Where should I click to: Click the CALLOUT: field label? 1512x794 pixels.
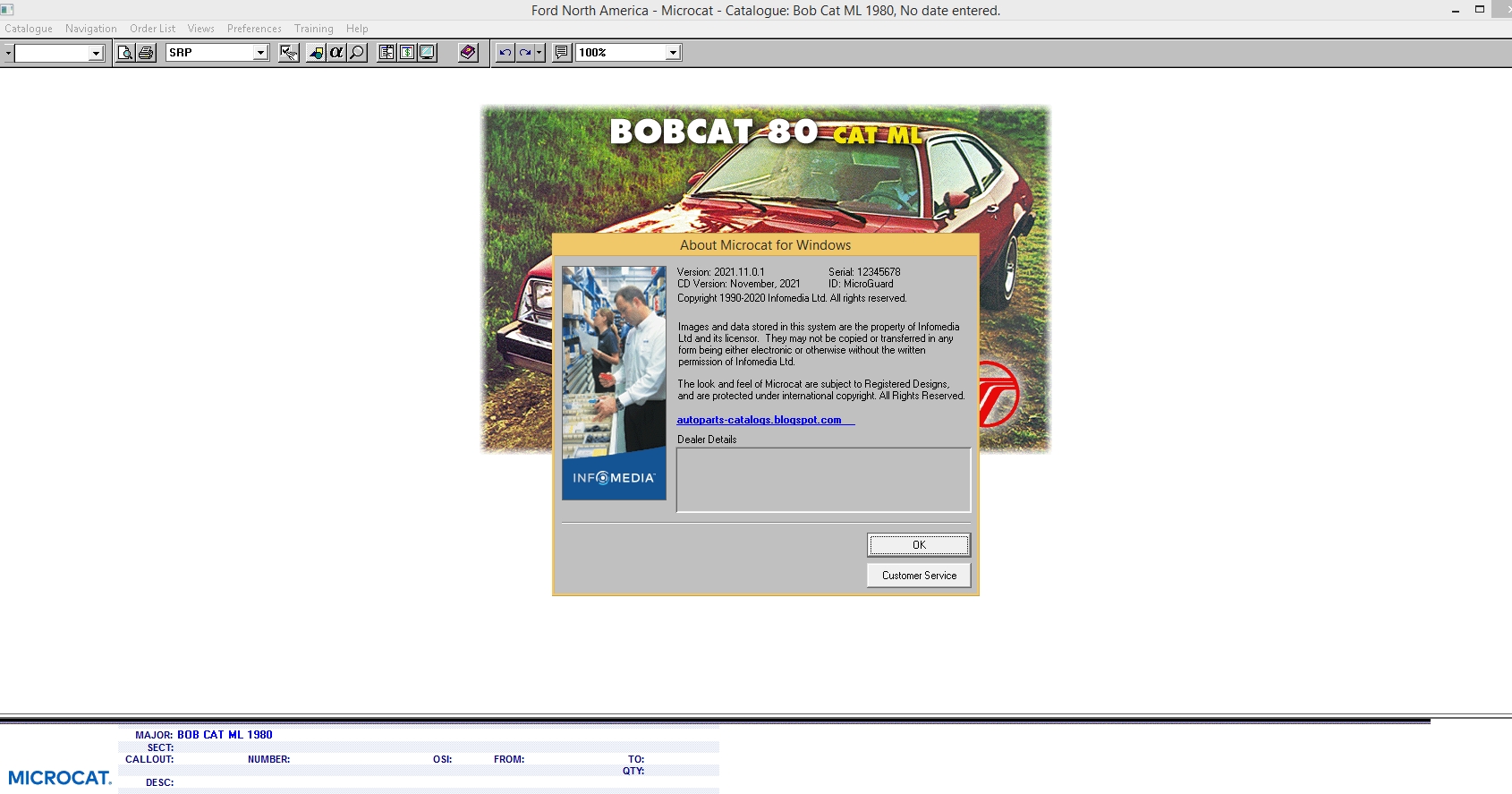(149, 759)
